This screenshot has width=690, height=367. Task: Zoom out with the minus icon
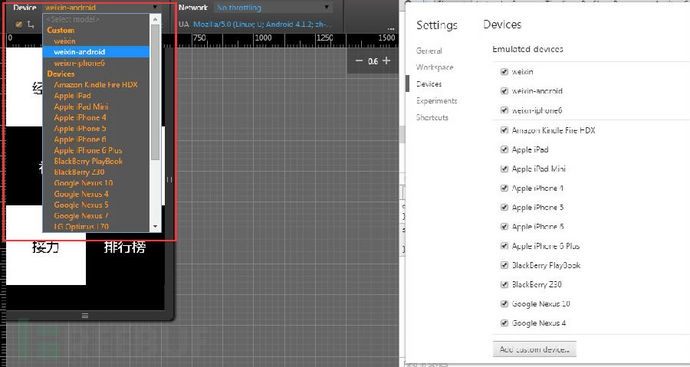tap(359, 61)
